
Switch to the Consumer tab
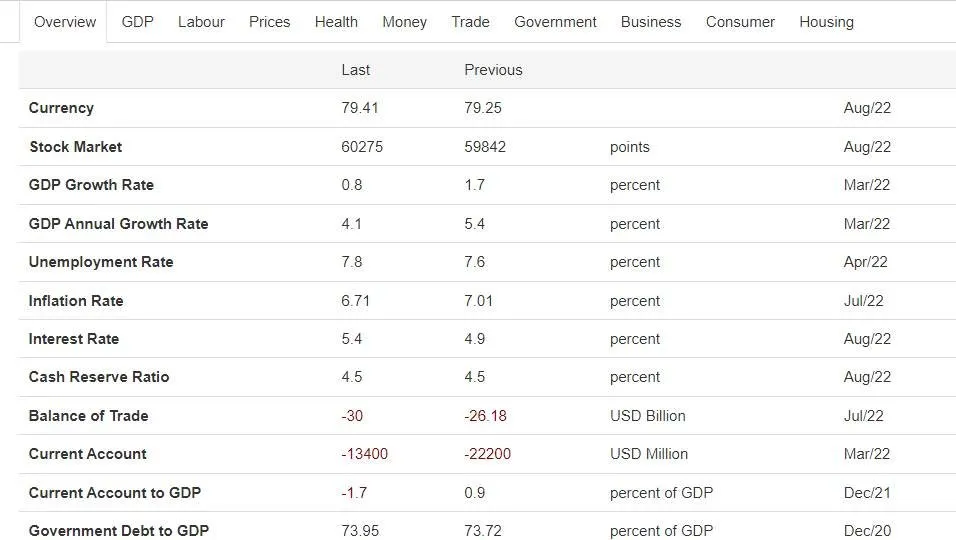click(740, 22)
